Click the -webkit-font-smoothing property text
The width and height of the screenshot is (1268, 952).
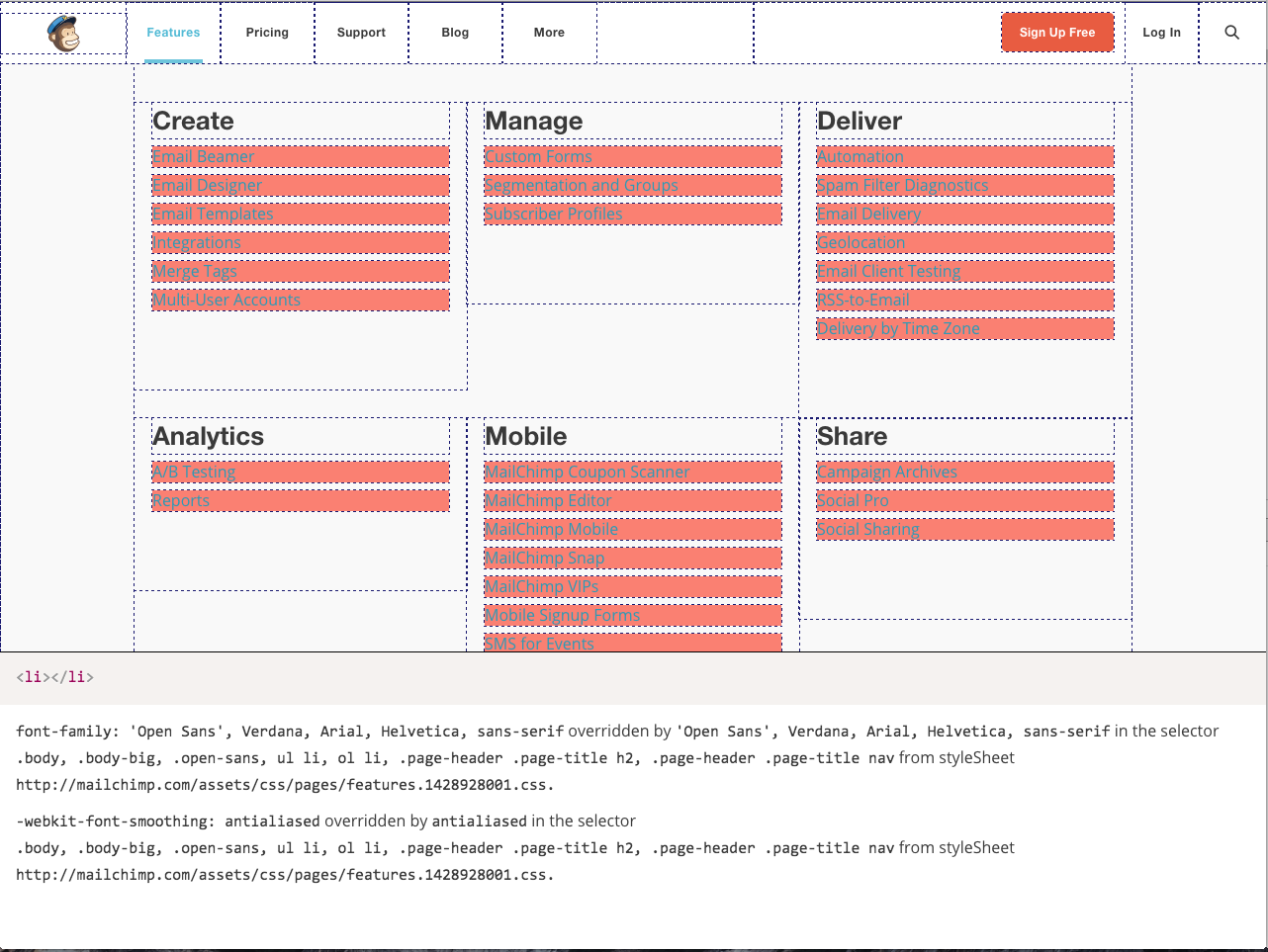[x=168, y=822]
